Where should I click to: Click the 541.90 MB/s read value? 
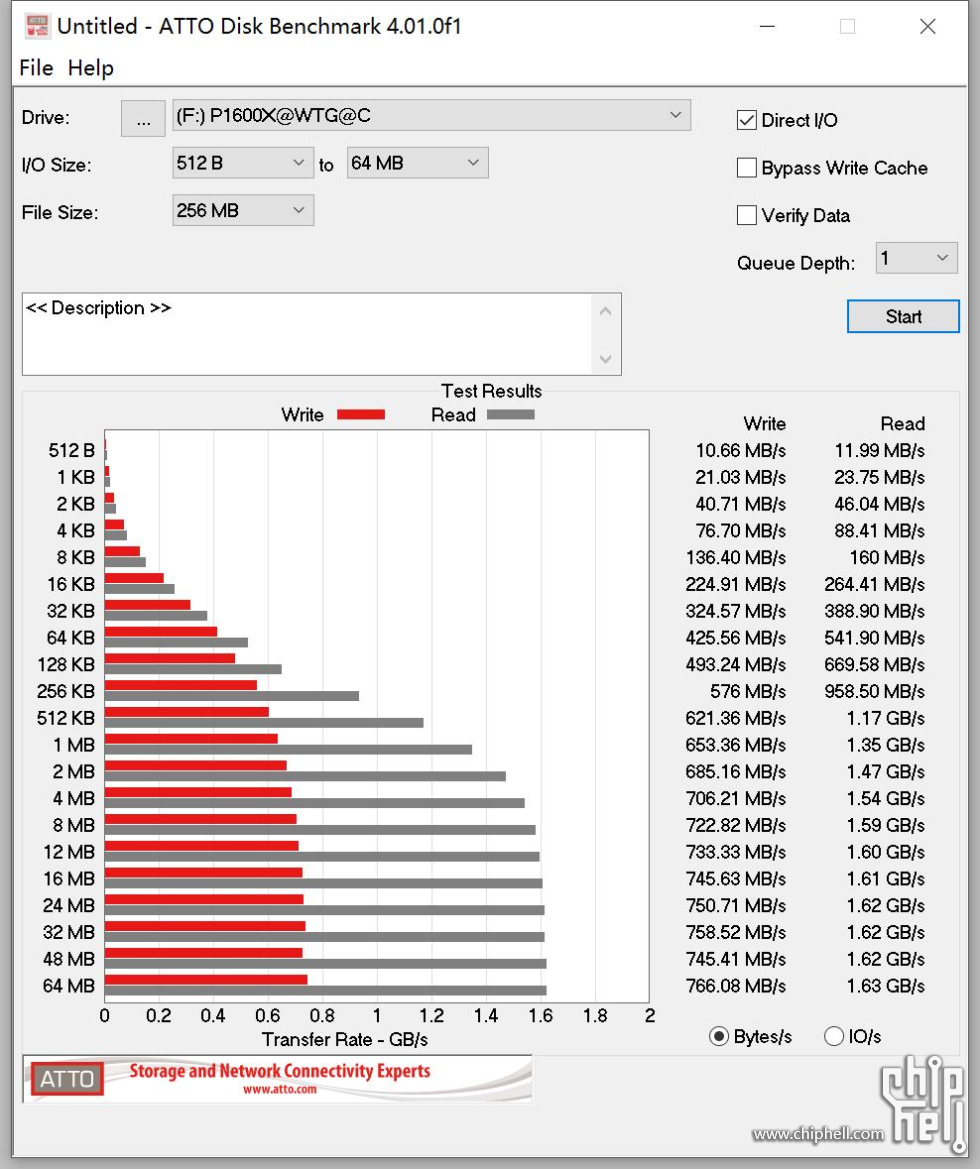(x=874, y=637)
